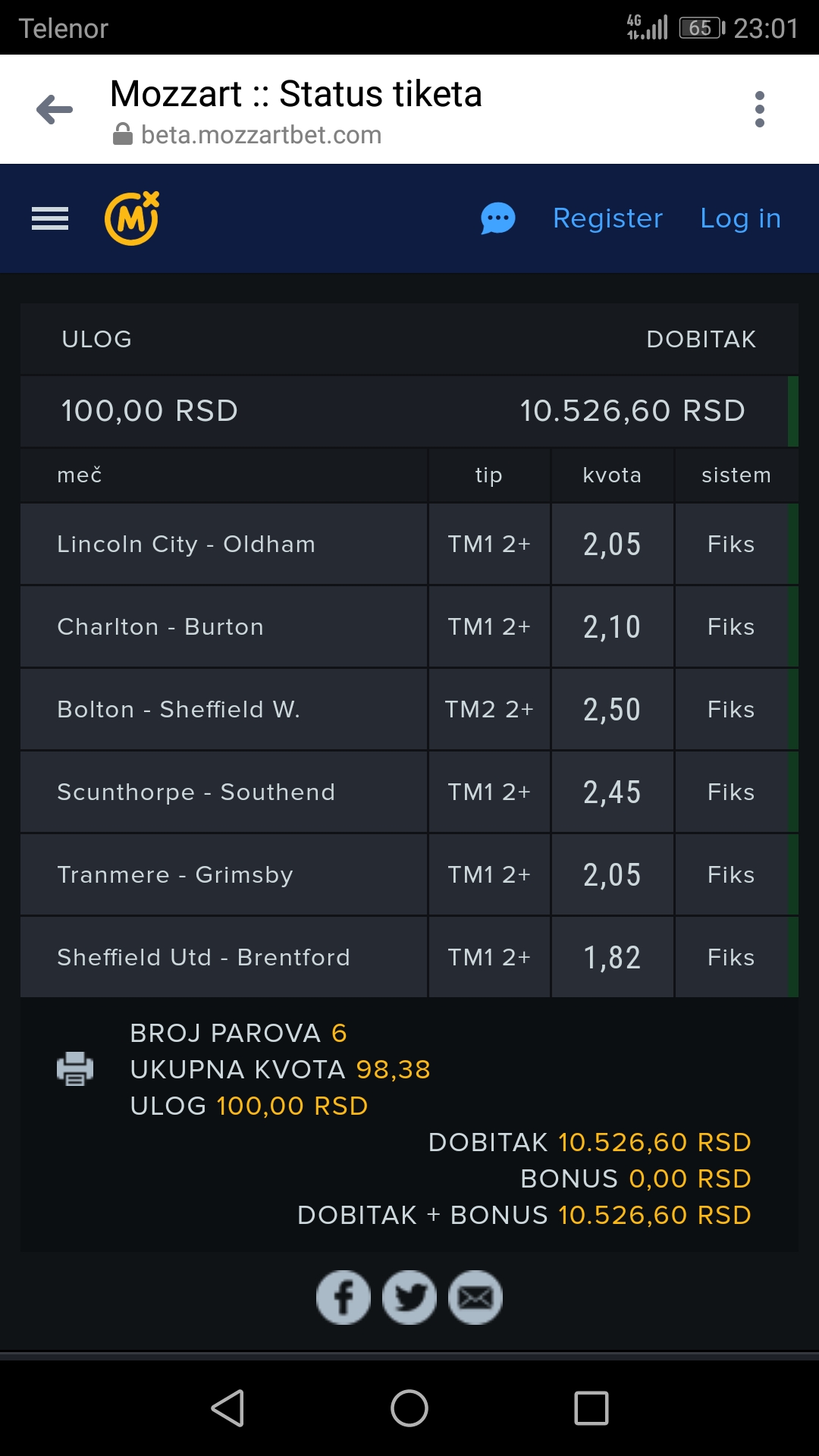Open the hamburger menu

[x=50, y=218]
